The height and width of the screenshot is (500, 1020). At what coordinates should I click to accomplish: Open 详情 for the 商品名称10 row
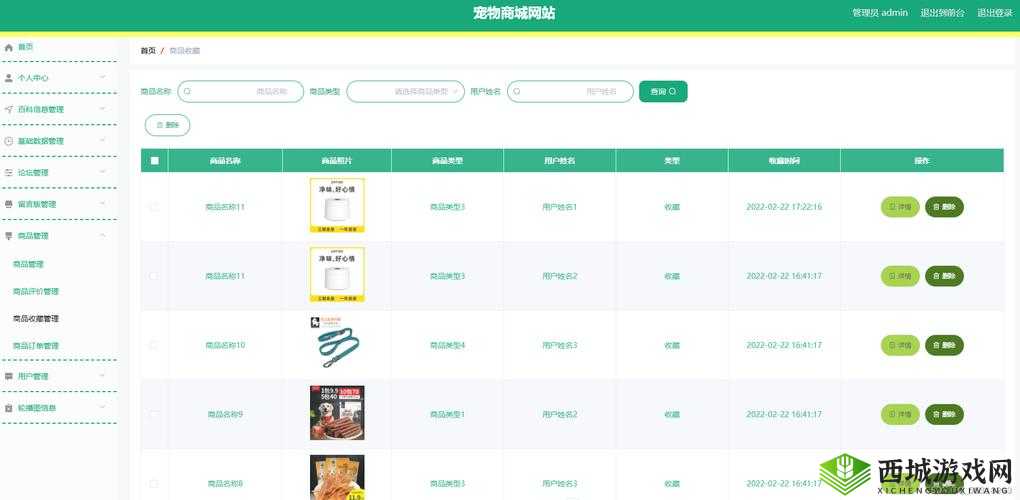[900, 345]
